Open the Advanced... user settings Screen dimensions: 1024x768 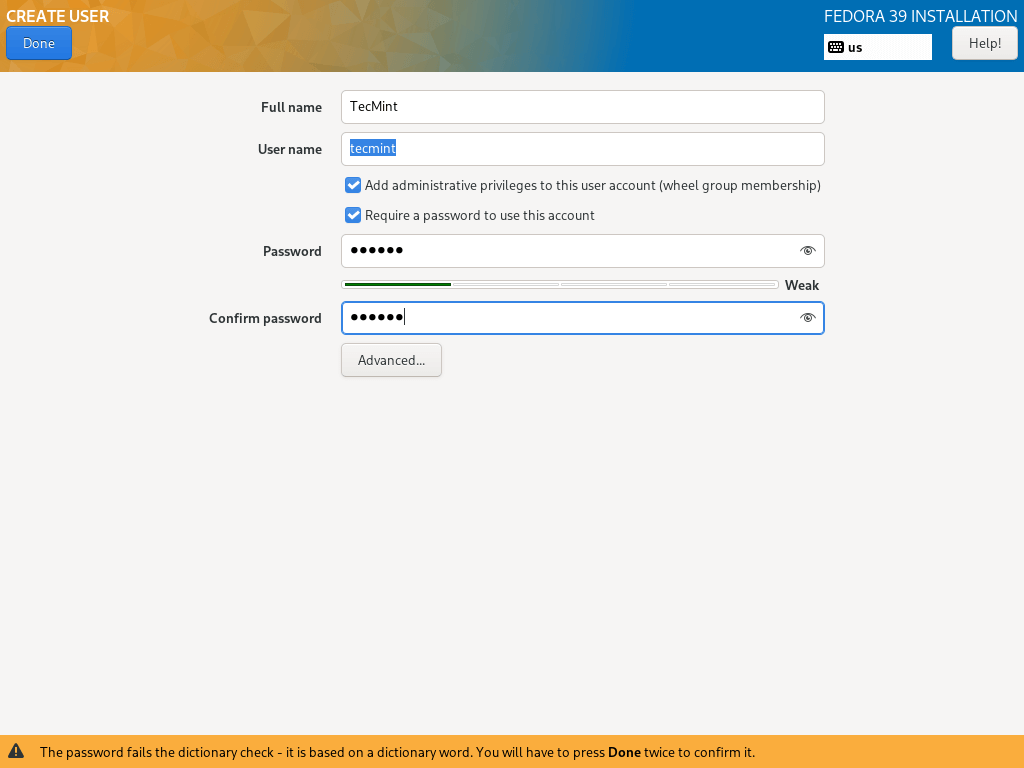391,360
